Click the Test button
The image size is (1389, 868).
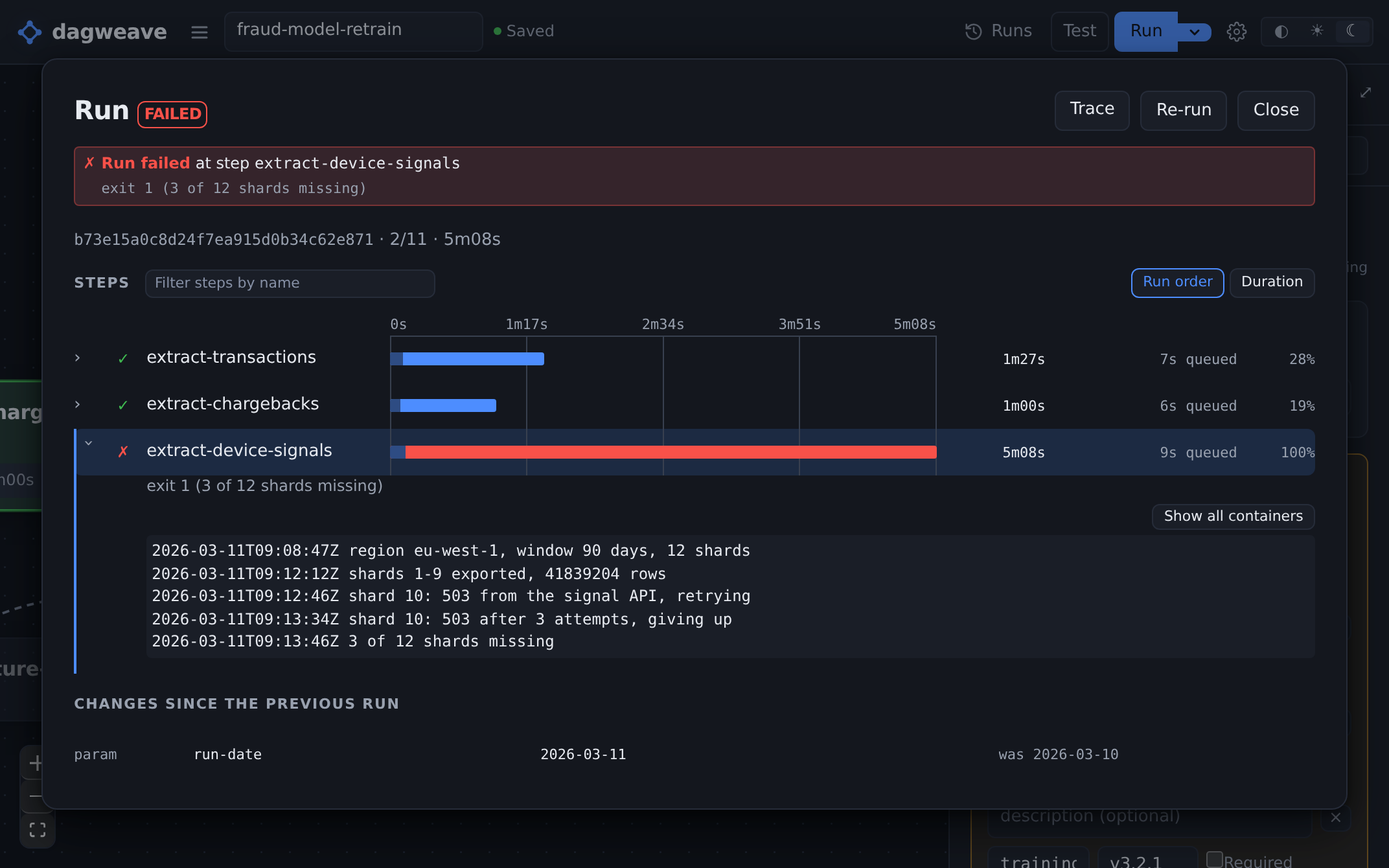(1079, 31)
